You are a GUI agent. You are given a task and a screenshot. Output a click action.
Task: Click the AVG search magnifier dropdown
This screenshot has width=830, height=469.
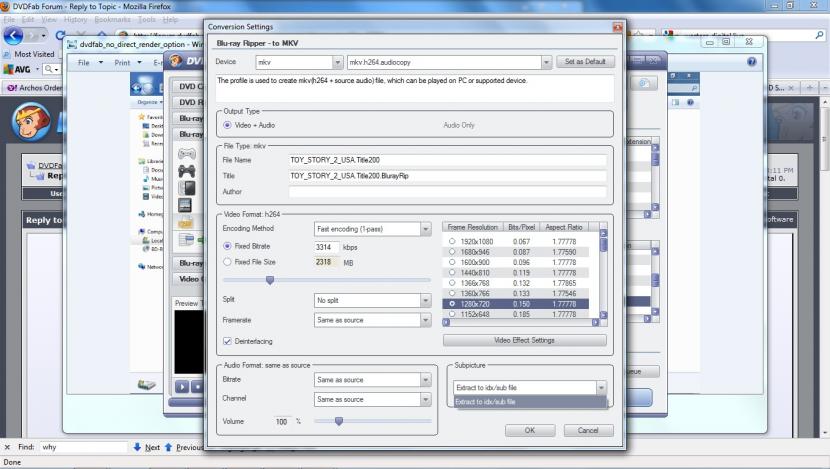click(x=51, y=69)
